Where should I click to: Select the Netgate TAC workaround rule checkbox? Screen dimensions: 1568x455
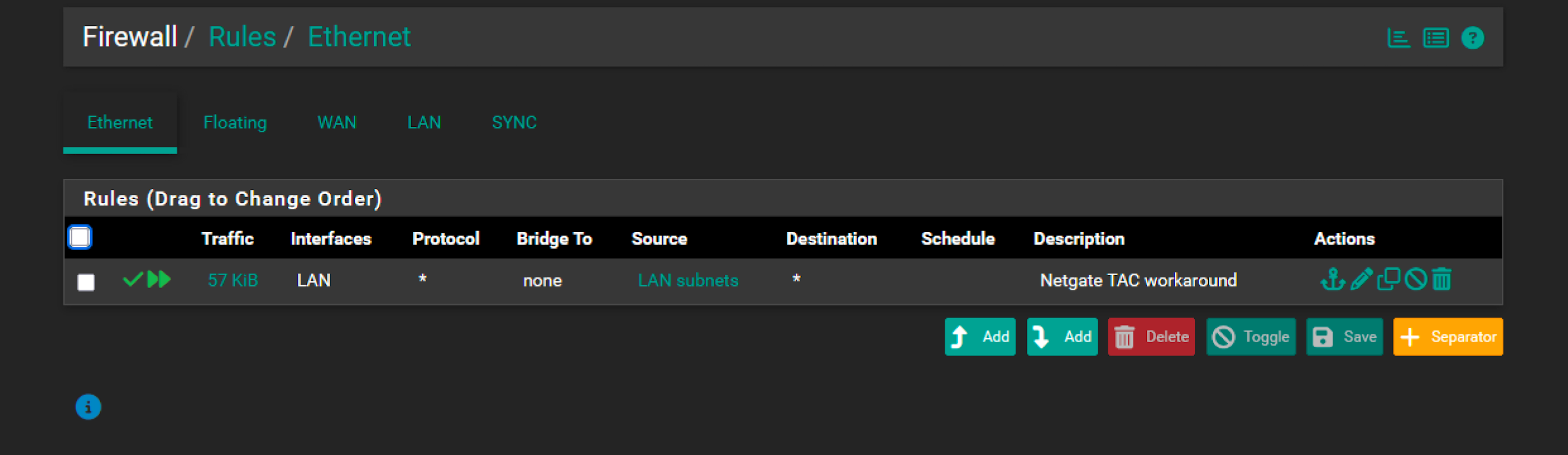pyautogui.click(x=86, y=282)
